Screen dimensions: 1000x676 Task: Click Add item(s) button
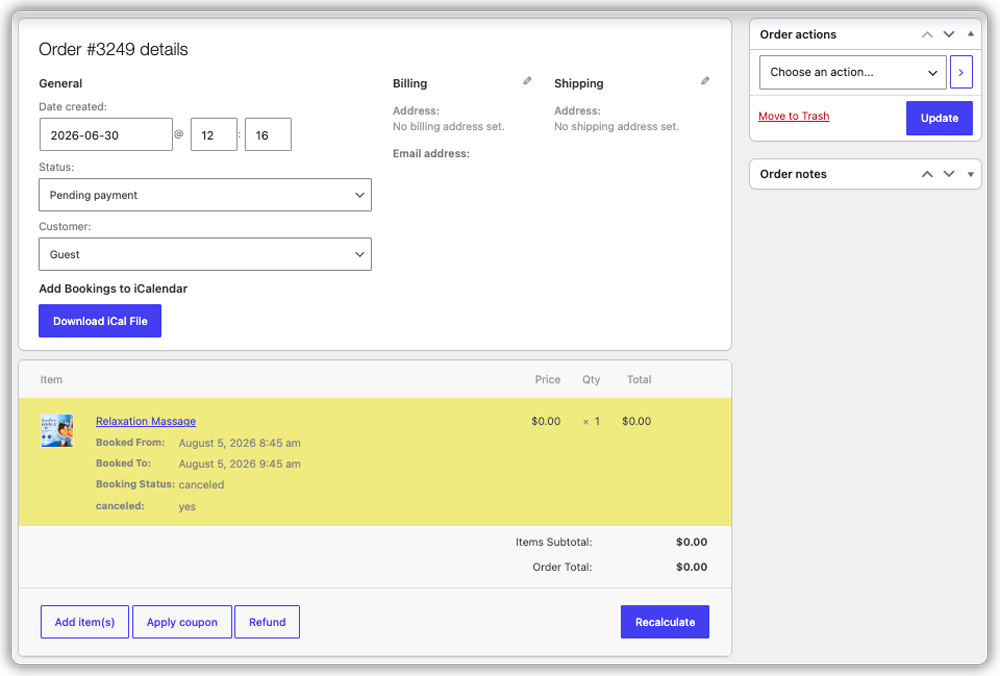pyautogui.click(x=85, y=622)
